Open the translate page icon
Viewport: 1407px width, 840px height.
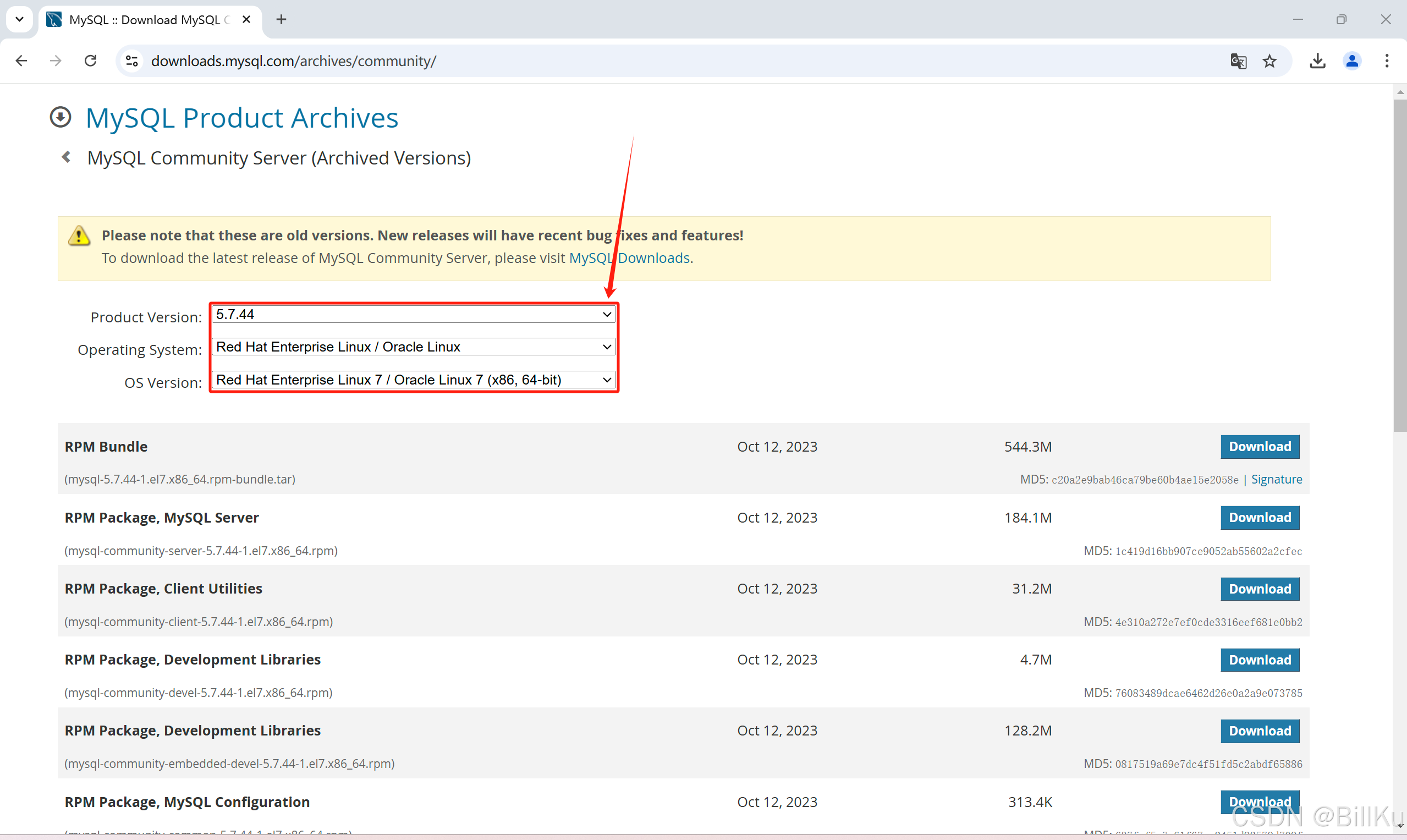tap(1238, 61)
